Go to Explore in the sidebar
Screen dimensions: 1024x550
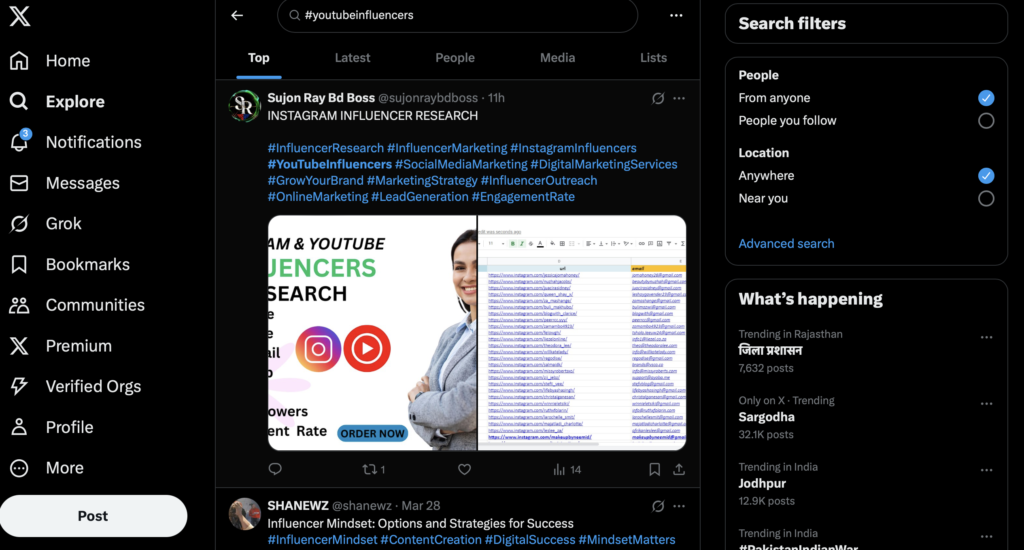(x=57, y=101)
